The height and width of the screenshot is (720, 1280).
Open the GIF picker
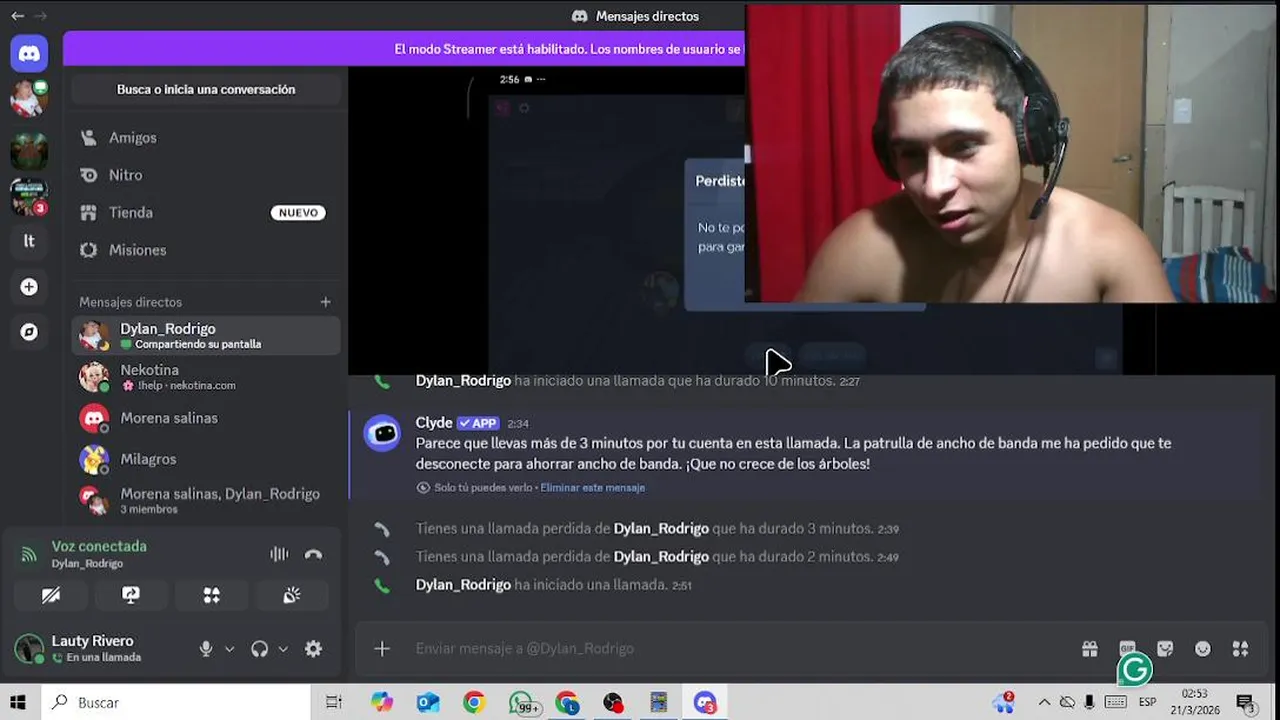coord(1127,649)
